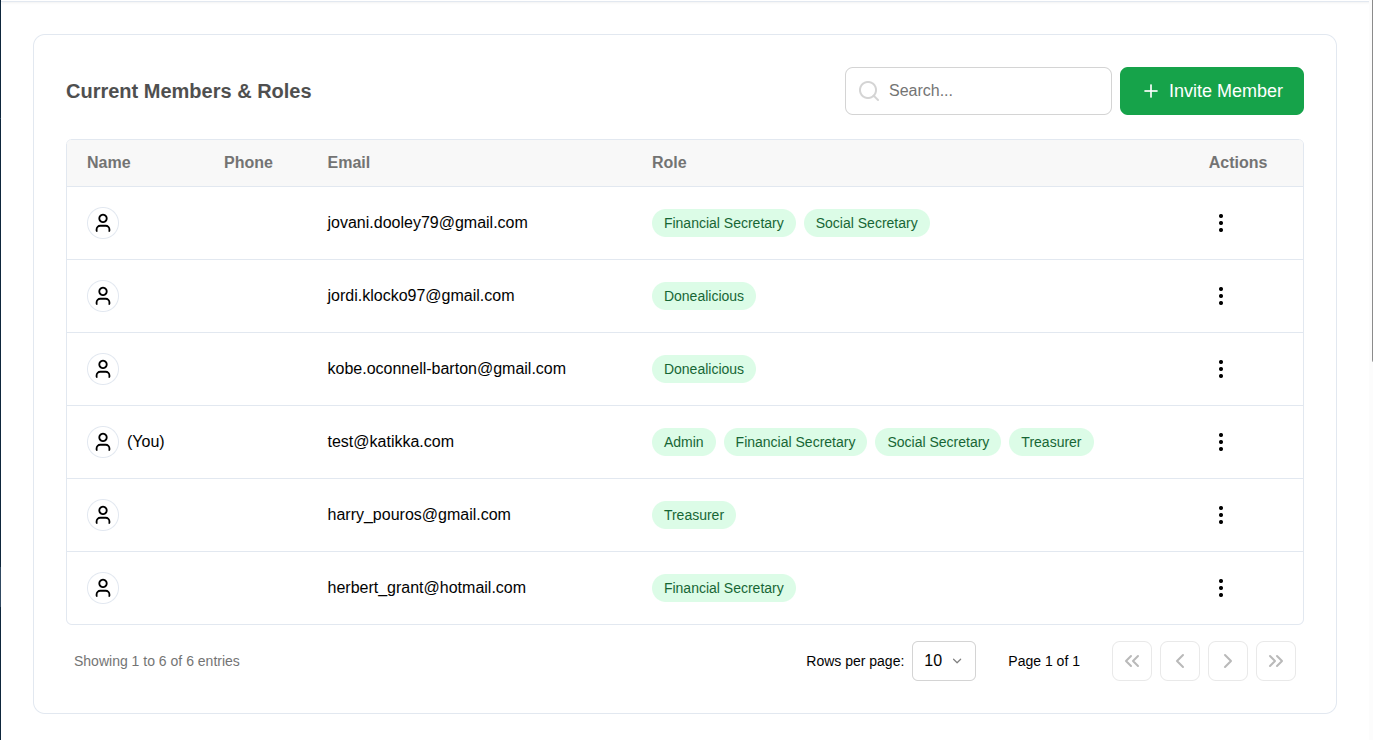Click the Donealicious badge for jordi.klocko97

pyautogui.click(x=704, y=296)
